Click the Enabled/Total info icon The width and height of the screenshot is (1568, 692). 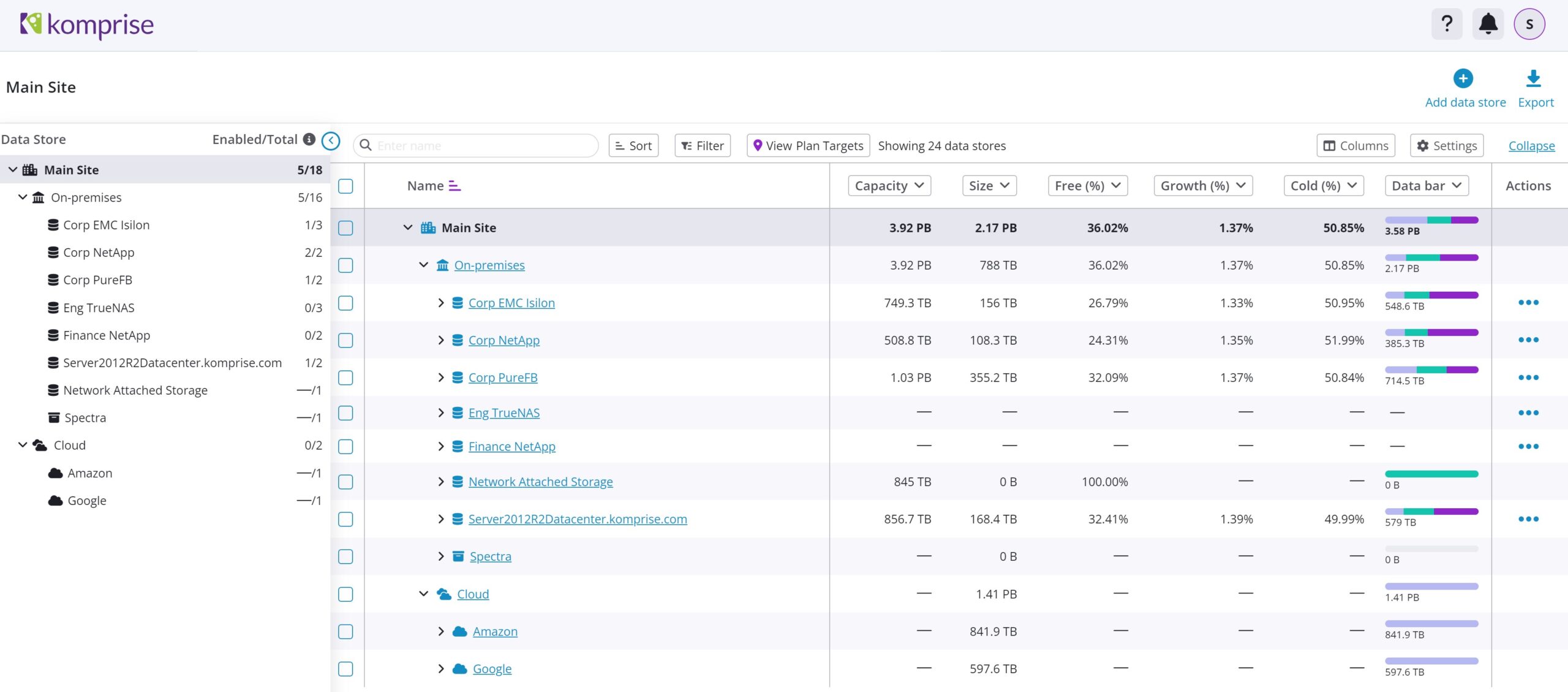click(x=309, y=140)
